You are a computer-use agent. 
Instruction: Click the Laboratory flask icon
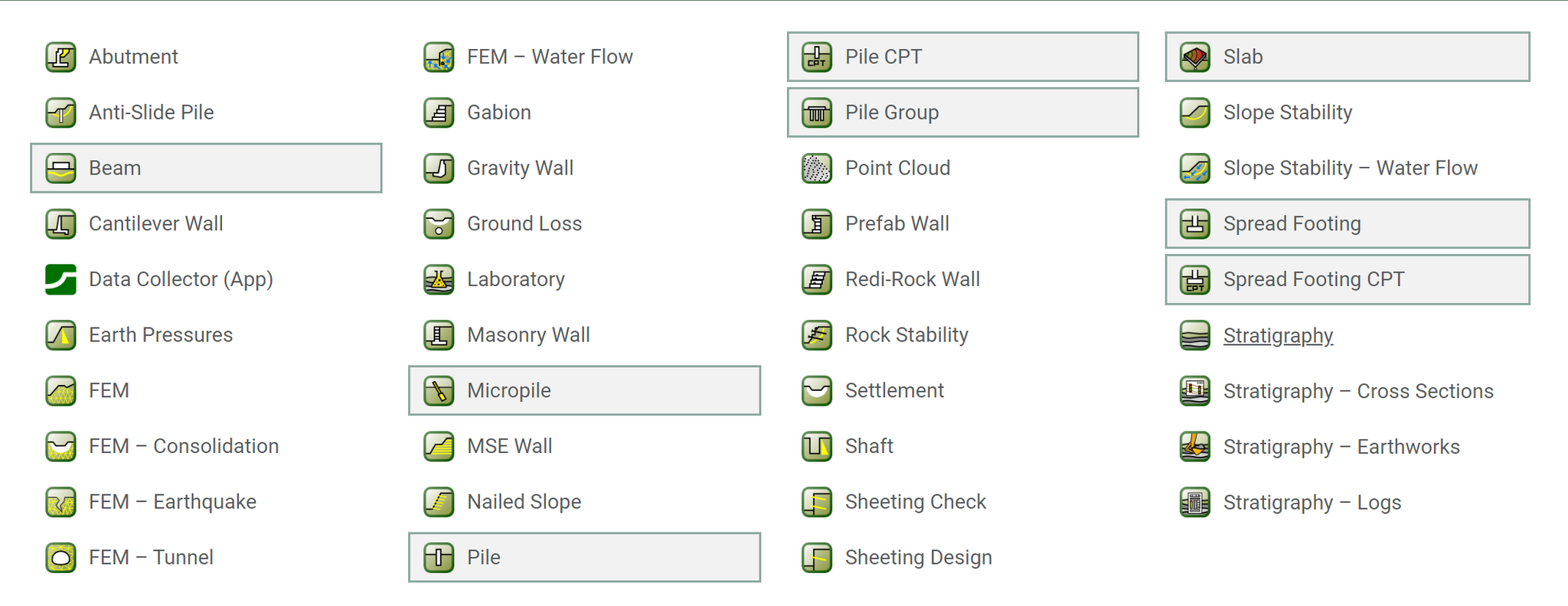pos(439,280)
